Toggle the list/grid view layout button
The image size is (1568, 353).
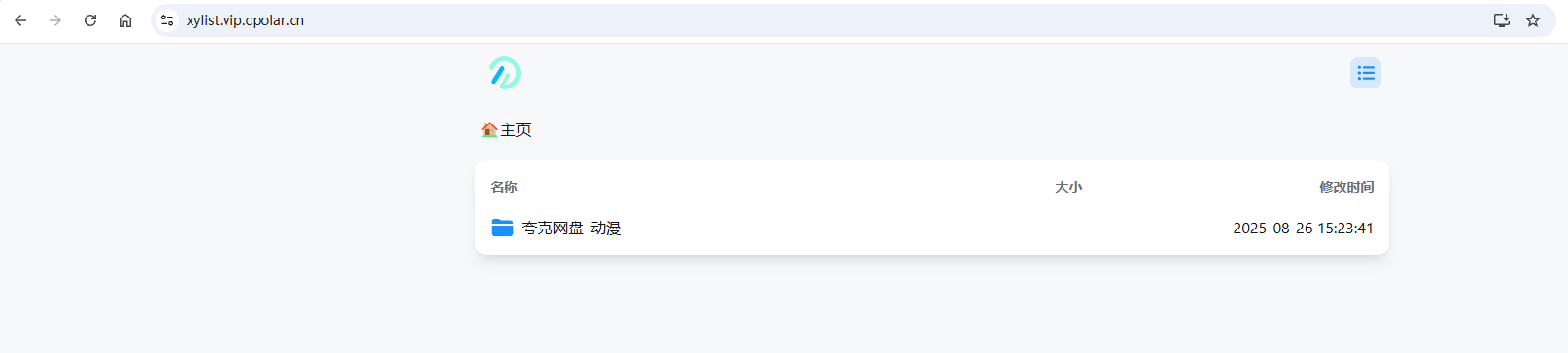1366,73
